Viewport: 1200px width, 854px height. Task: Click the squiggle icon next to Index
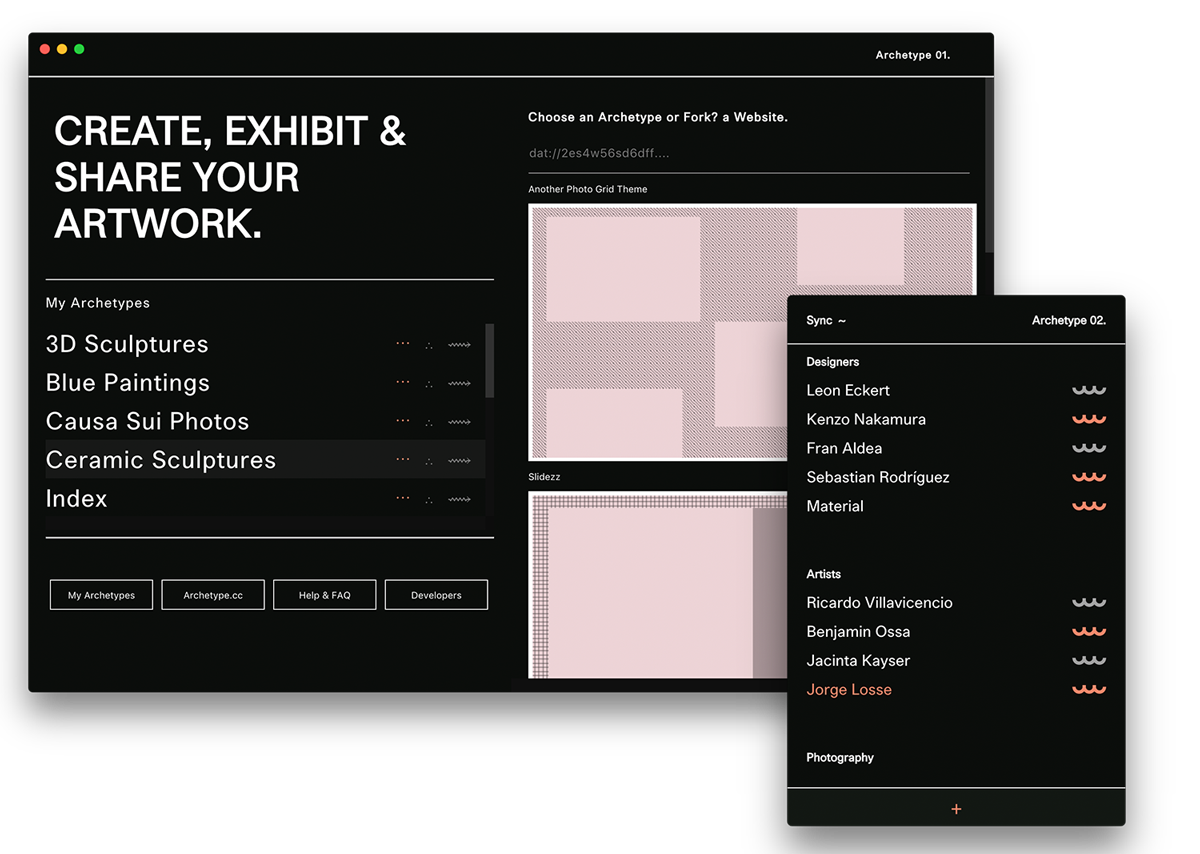pos(459,499)
